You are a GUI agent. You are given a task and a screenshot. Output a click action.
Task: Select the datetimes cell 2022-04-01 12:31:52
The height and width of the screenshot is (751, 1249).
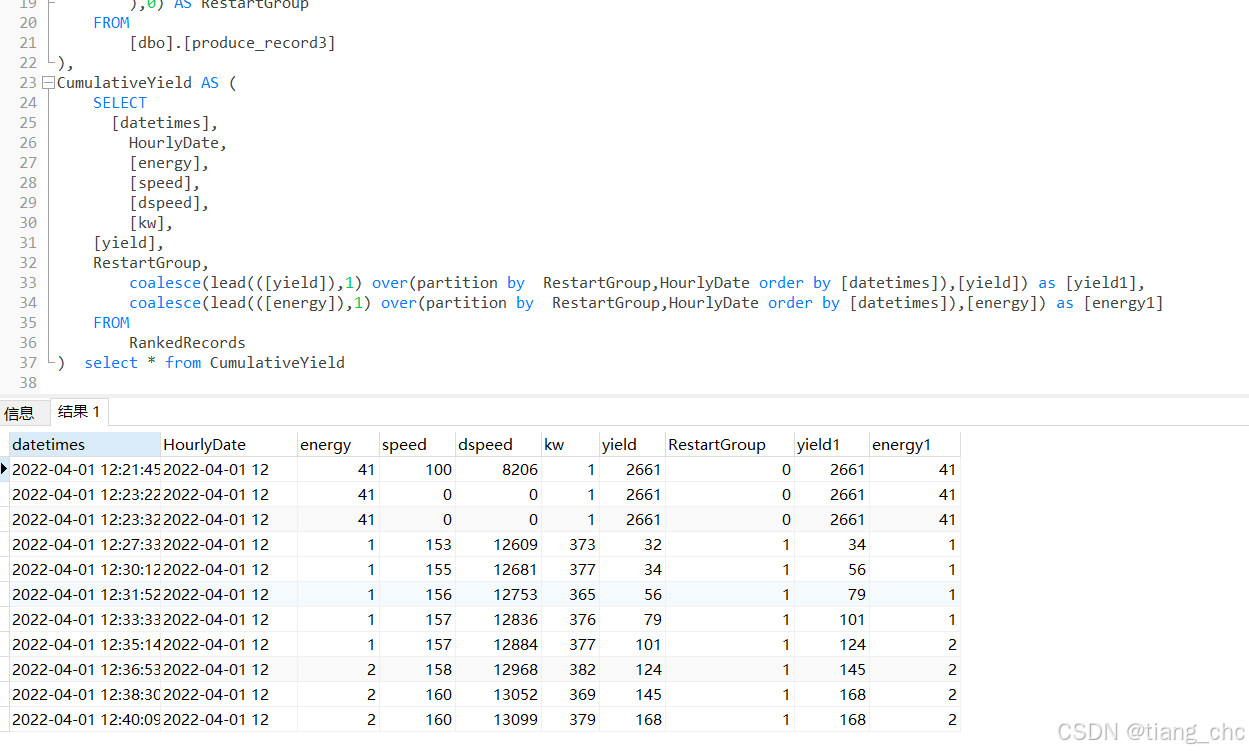(86, 594)
